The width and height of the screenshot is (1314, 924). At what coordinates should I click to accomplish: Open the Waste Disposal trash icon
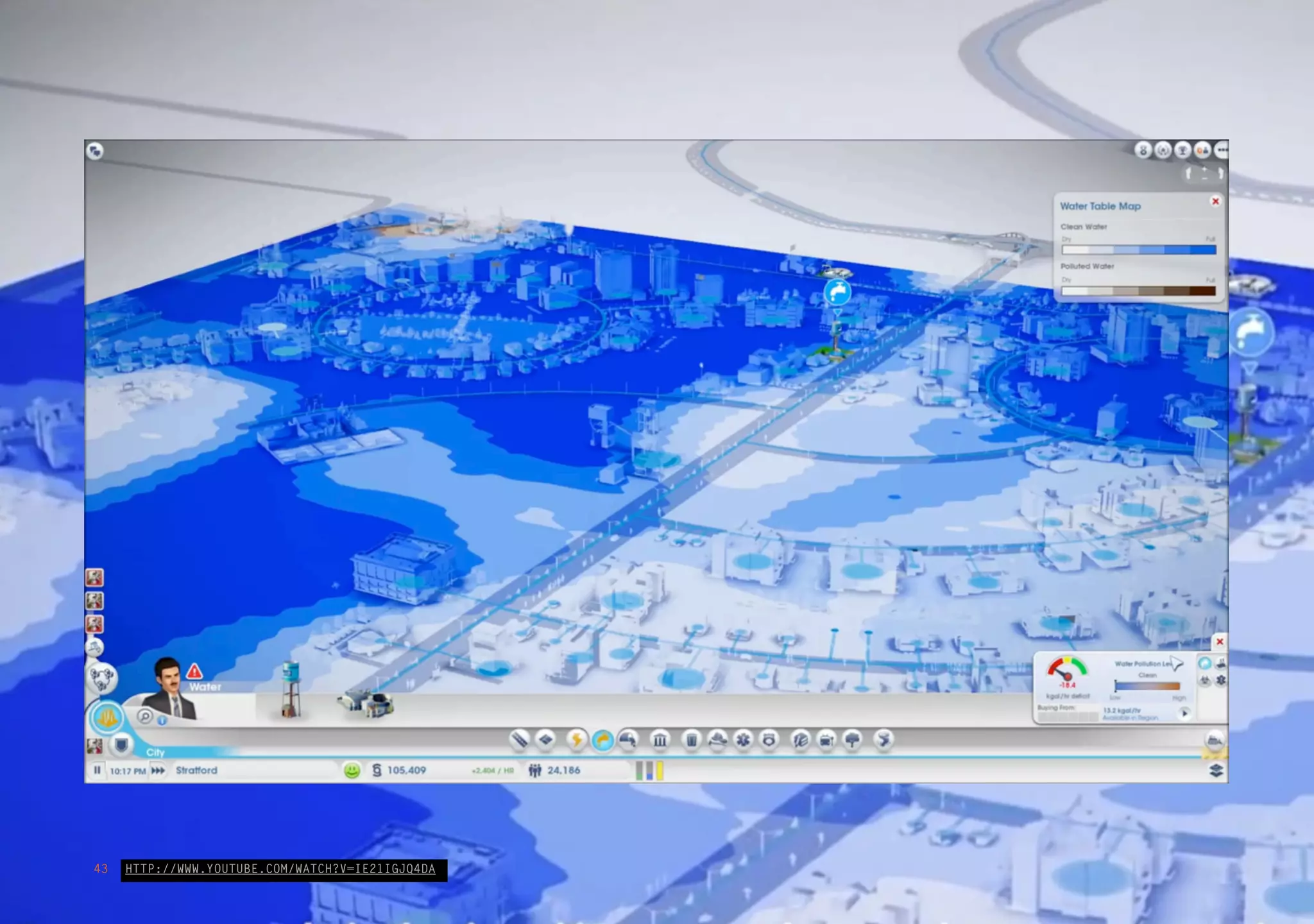click(x=692, y=740)
